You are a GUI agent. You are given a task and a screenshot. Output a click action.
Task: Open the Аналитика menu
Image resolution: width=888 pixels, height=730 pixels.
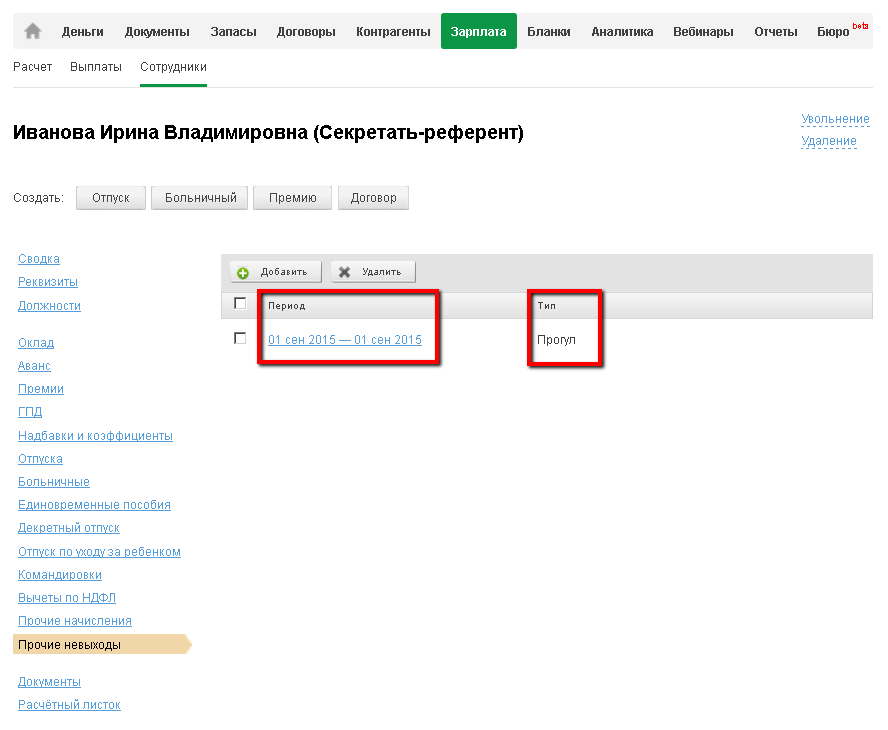pyautogui.click(x=622, y=32)
